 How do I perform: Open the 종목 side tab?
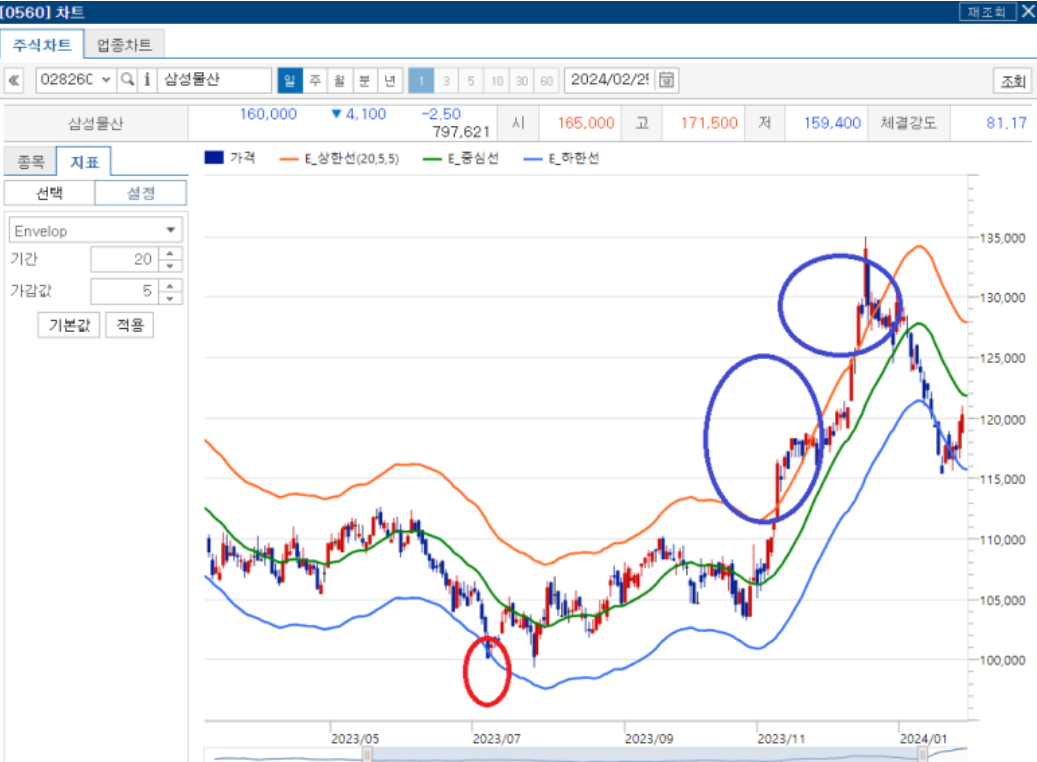click(x=30, y=162)
